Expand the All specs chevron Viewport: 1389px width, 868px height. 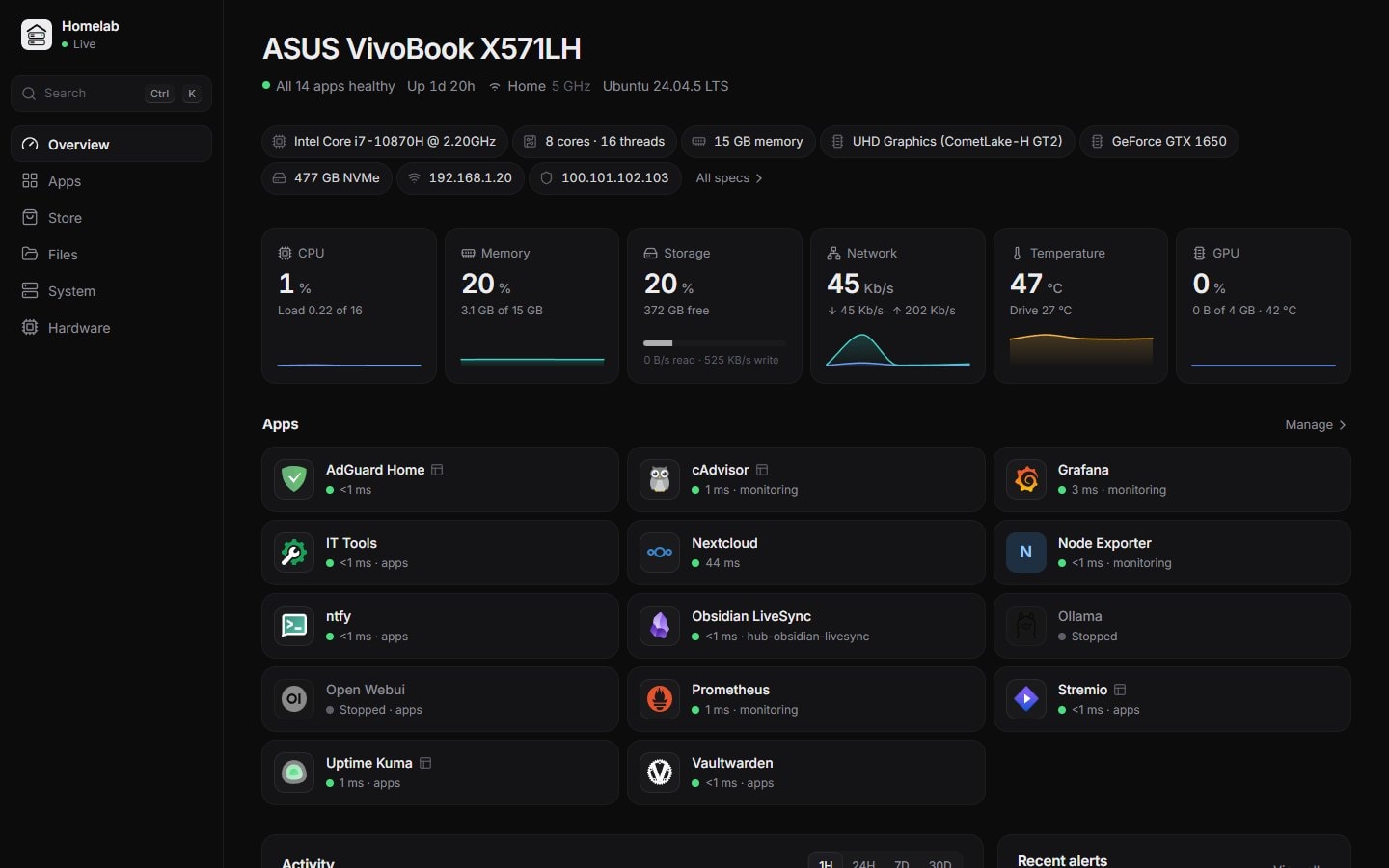pos(759,178)
